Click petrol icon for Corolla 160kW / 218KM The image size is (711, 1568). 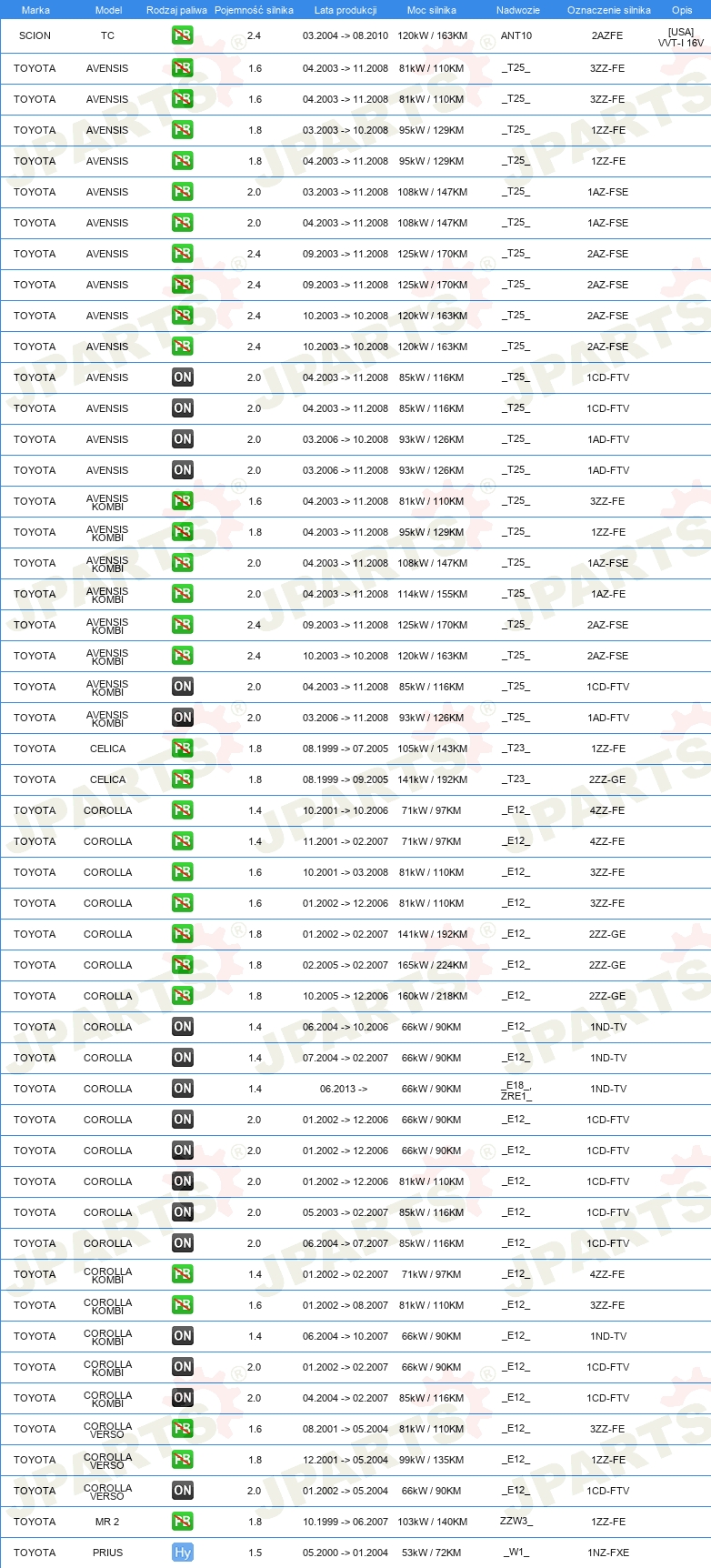[183, 996]
